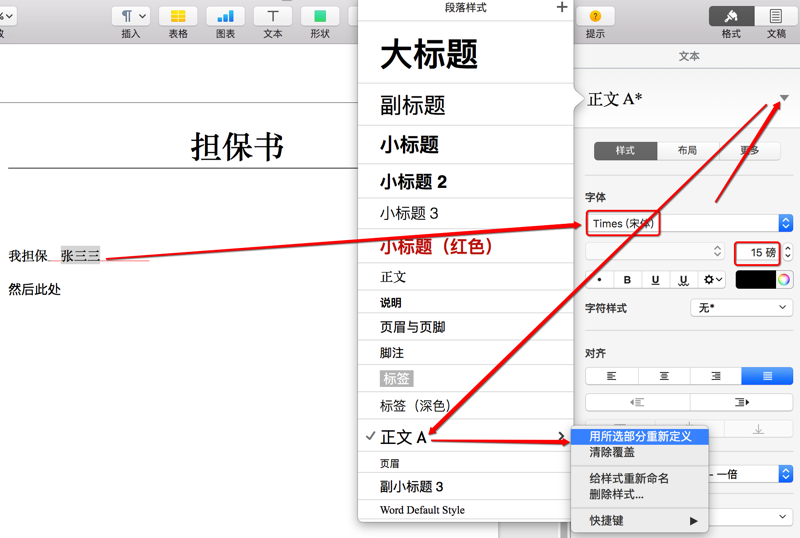Align text left
Viewport: 800px width, 538px height.
611,376
